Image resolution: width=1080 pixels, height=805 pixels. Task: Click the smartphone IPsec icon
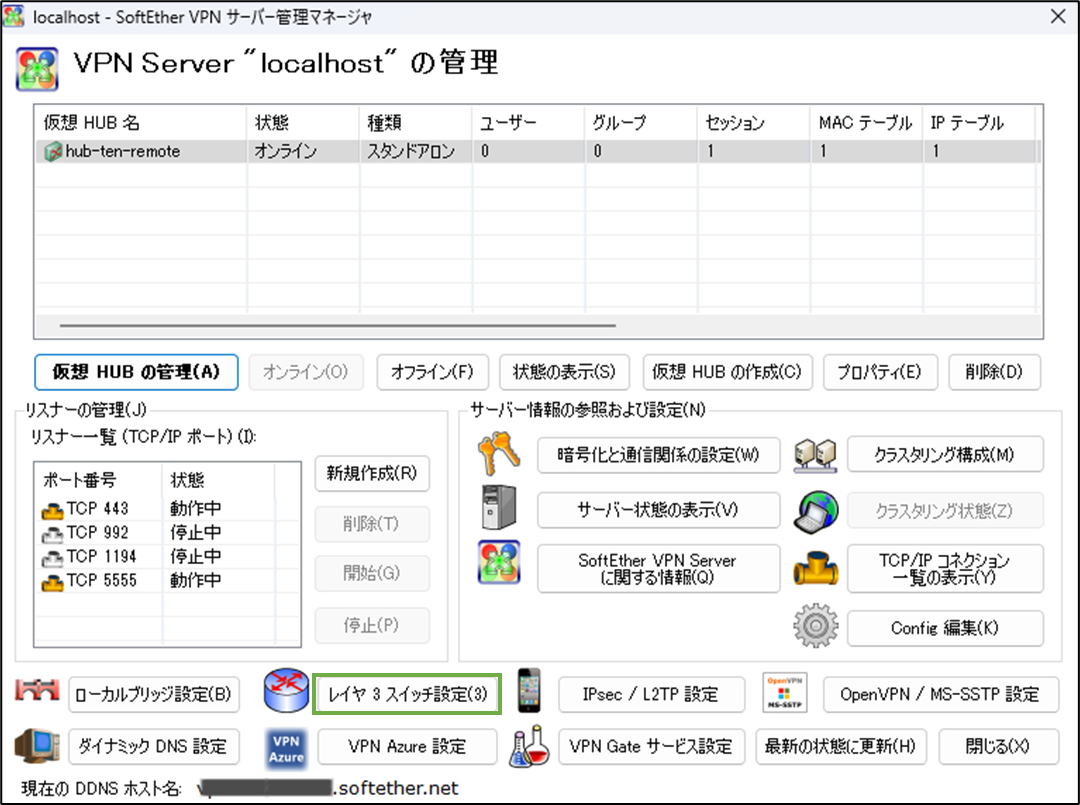tap(529, 690)
